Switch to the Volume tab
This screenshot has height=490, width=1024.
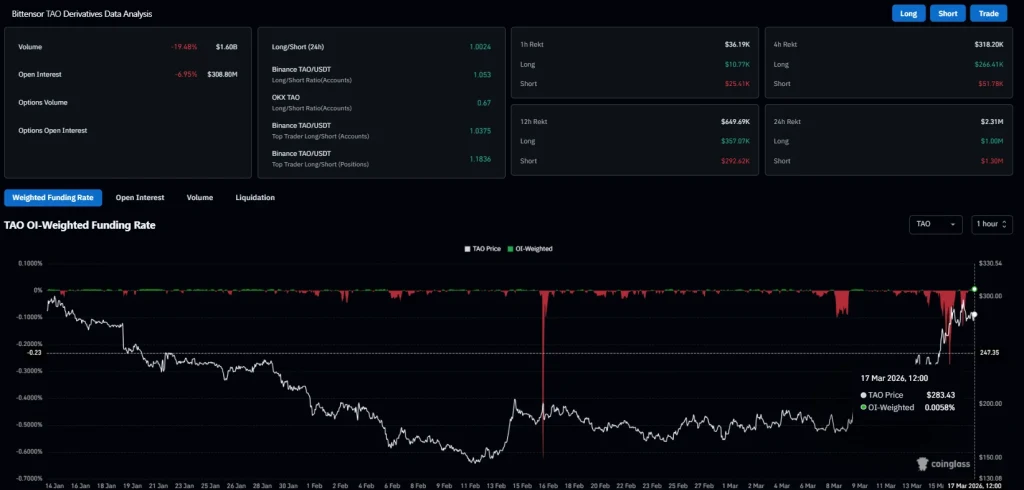(200, 197)
